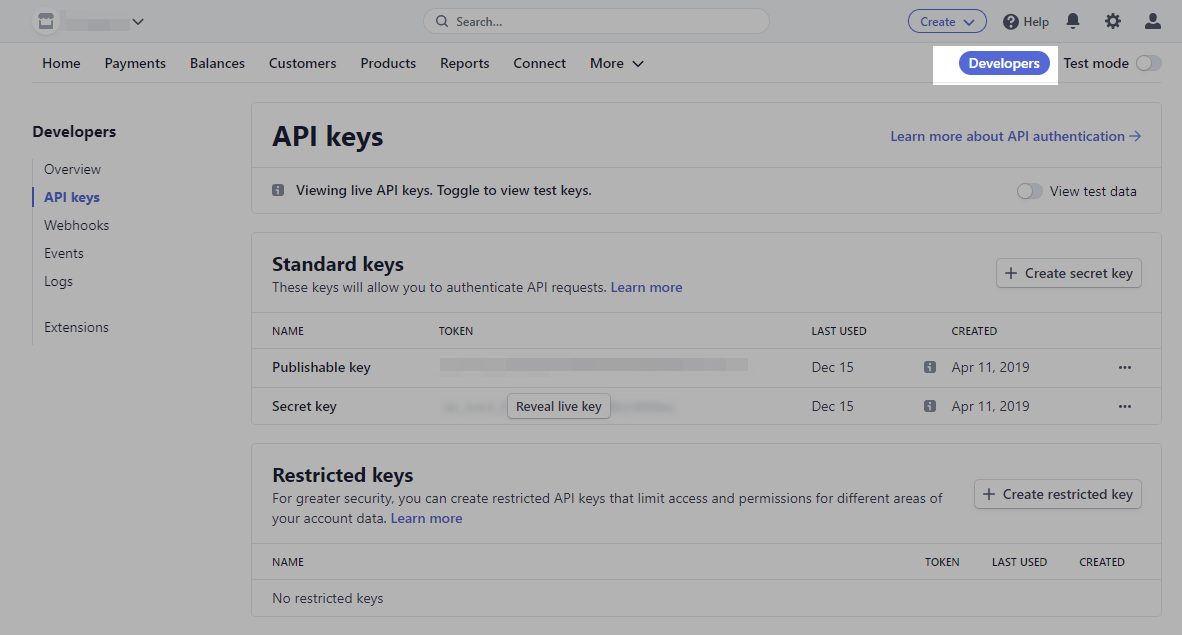Open the account switcher chevron
The width and height of the screenshot is (1182, 635).
point(138,21)
